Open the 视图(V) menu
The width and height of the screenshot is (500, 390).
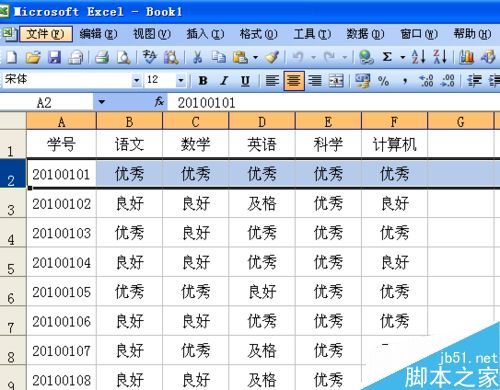(x=152, y=34)
